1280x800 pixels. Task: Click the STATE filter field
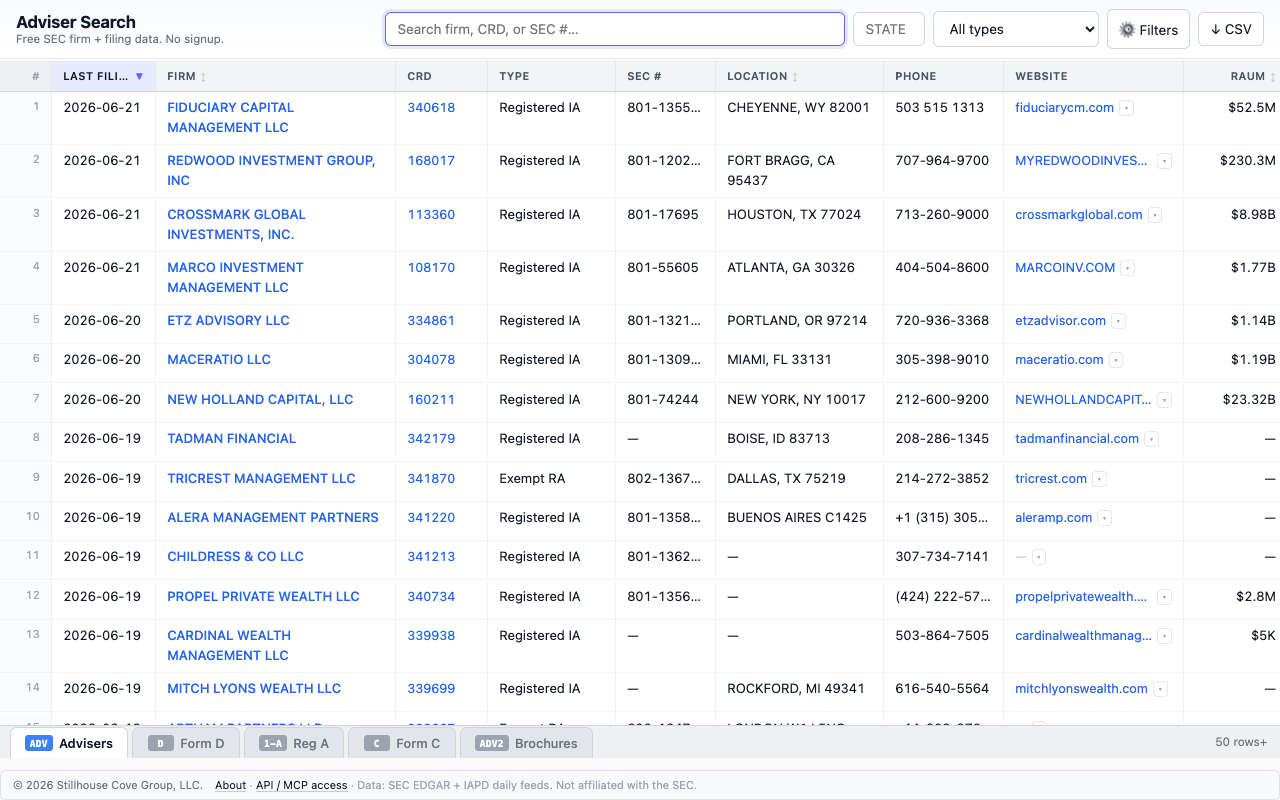tap(889, 29)
